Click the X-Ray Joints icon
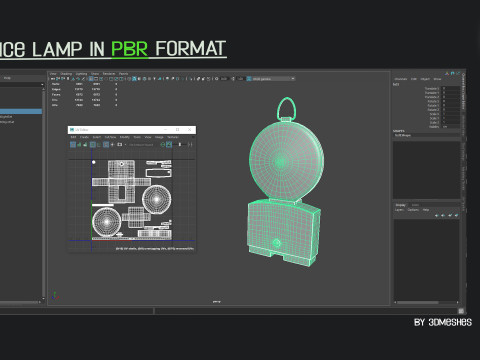This screenshot has height=360, width=480. (208, 79)
